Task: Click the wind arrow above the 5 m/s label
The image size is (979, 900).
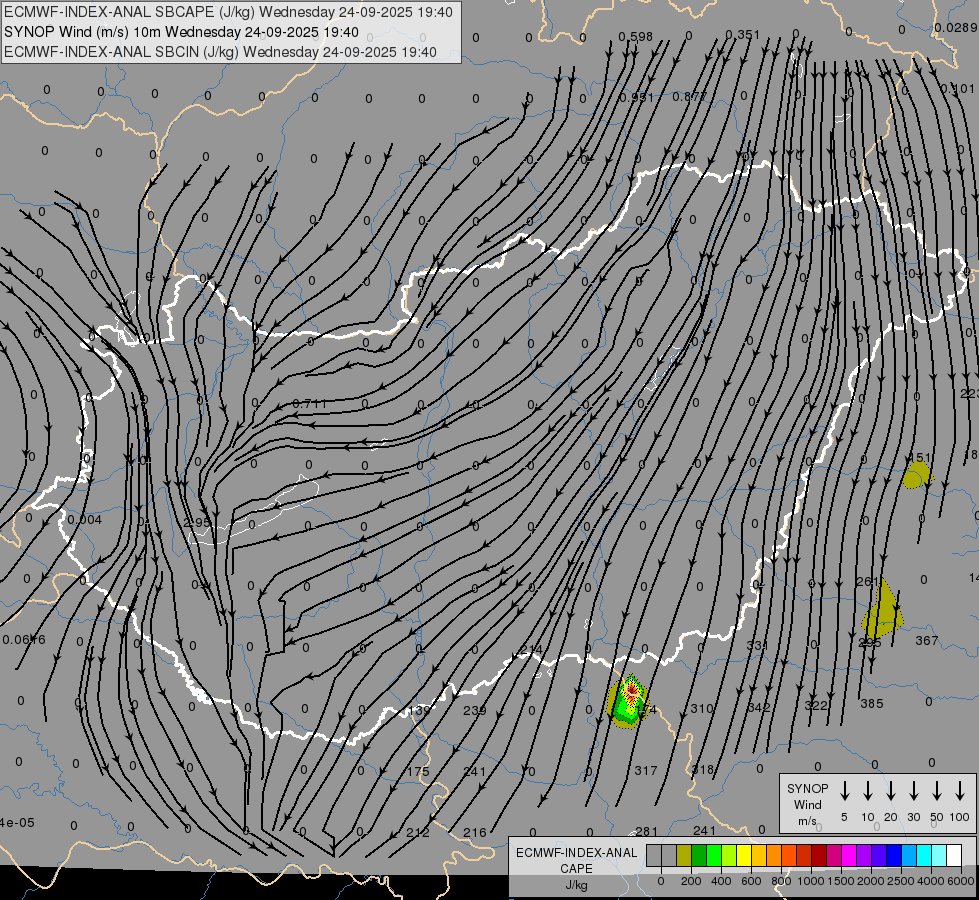Action: [844, 791]
